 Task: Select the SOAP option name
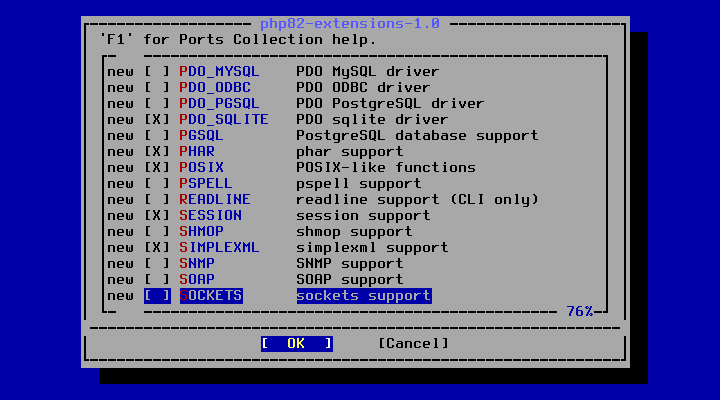pos(197,280)
